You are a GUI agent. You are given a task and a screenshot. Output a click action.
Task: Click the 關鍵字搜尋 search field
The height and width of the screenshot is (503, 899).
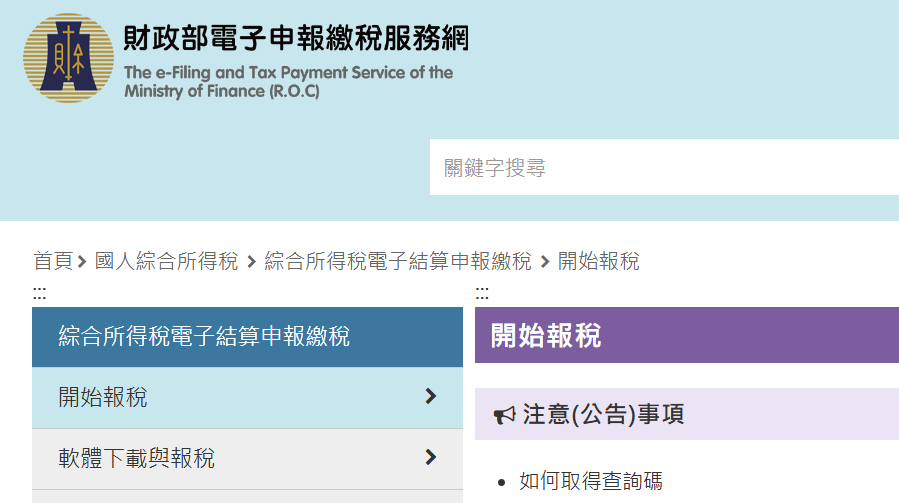click(x=665, y=167)
